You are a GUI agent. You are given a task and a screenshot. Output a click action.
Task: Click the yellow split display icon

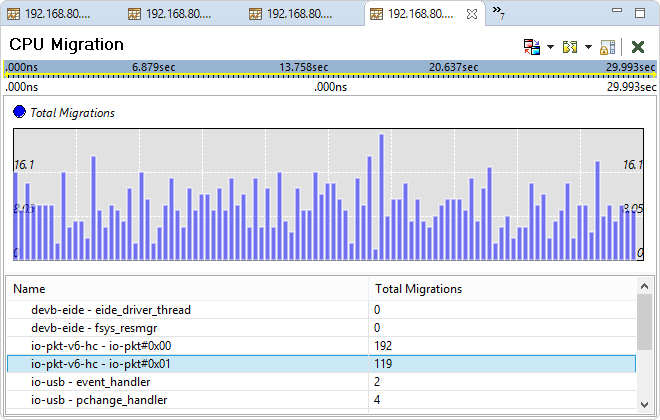(571, 47)
